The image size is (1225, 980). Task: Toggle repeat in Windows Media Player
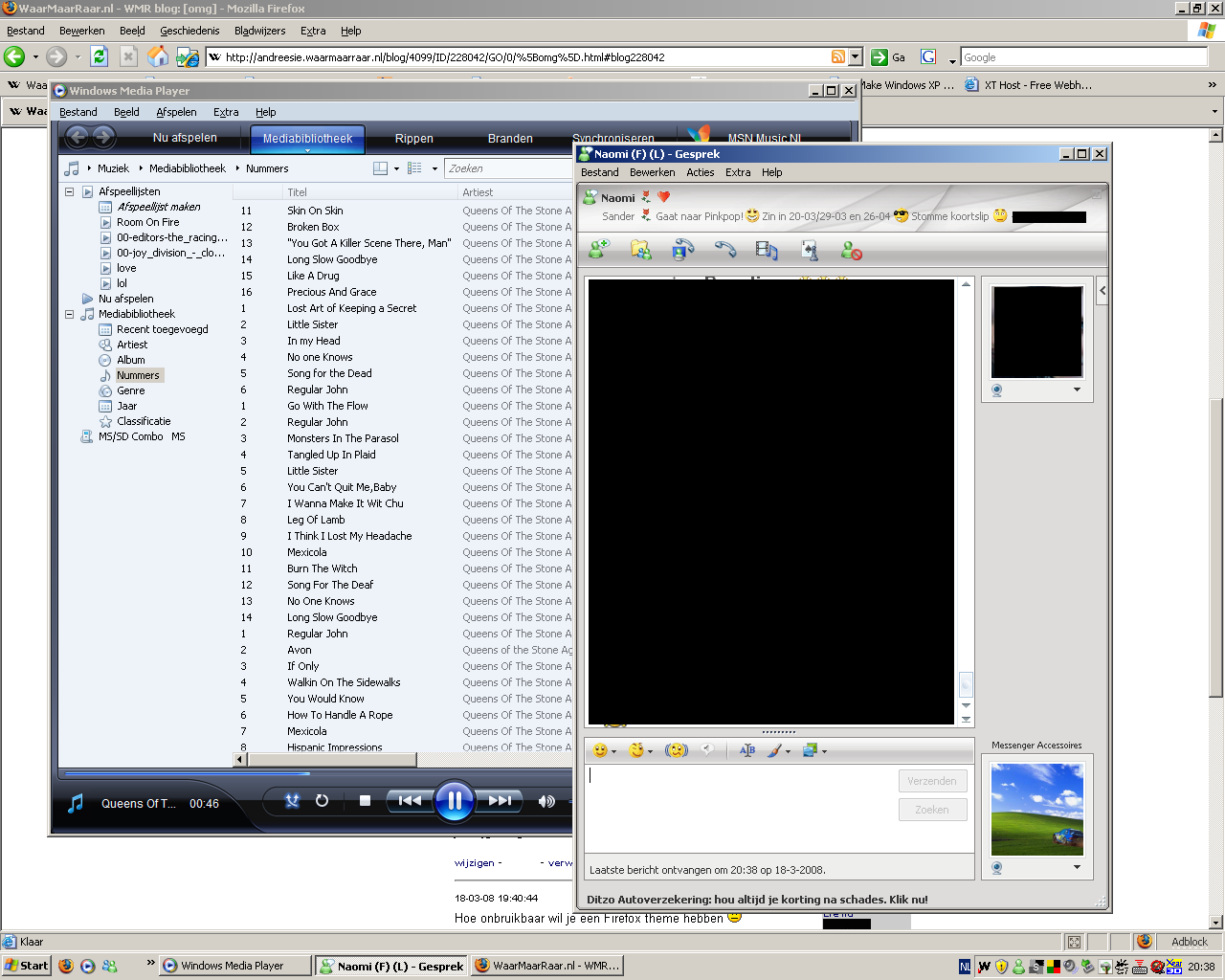tap(322, 801)
